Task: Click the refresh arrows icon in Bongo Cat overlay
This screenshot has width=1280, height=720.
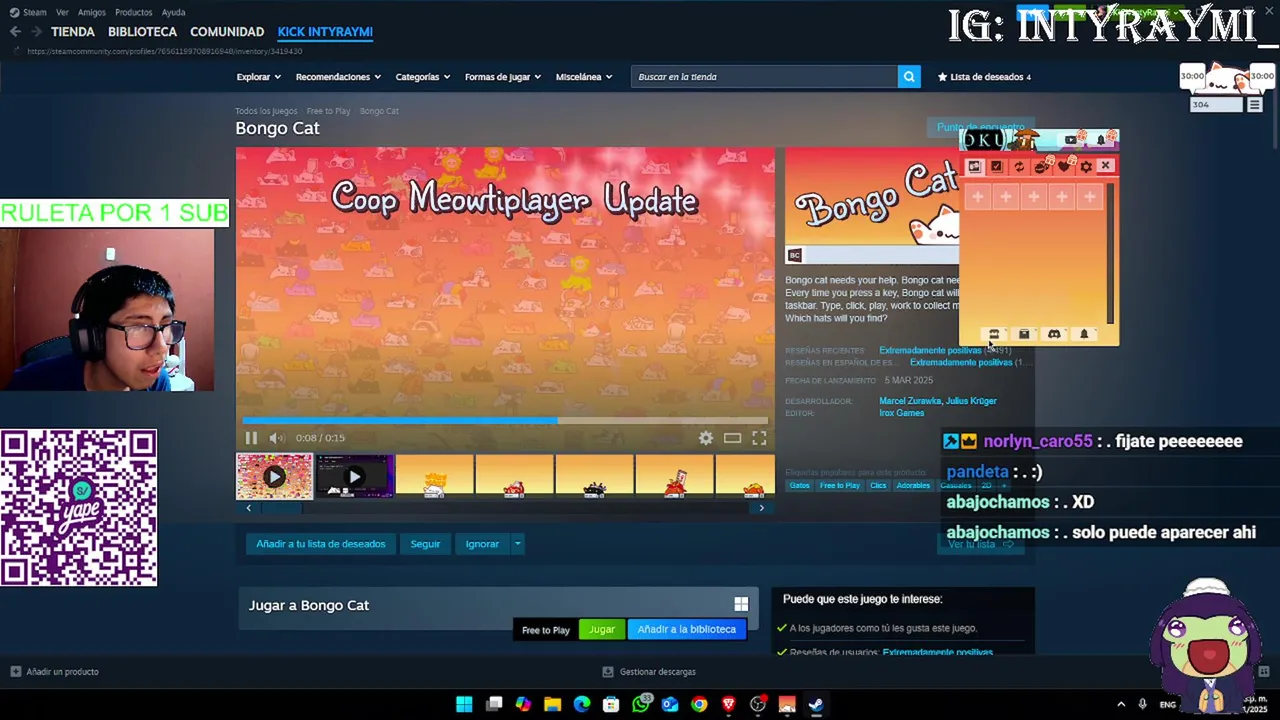Action: (1019, 167)
